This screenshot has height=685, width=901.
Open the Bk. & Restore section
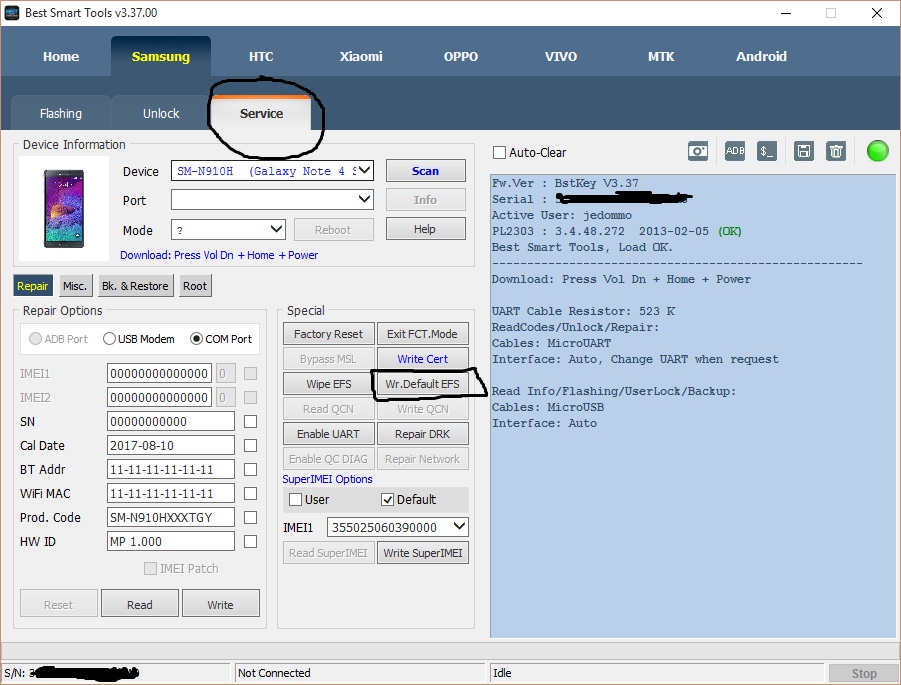pos(135,286)
